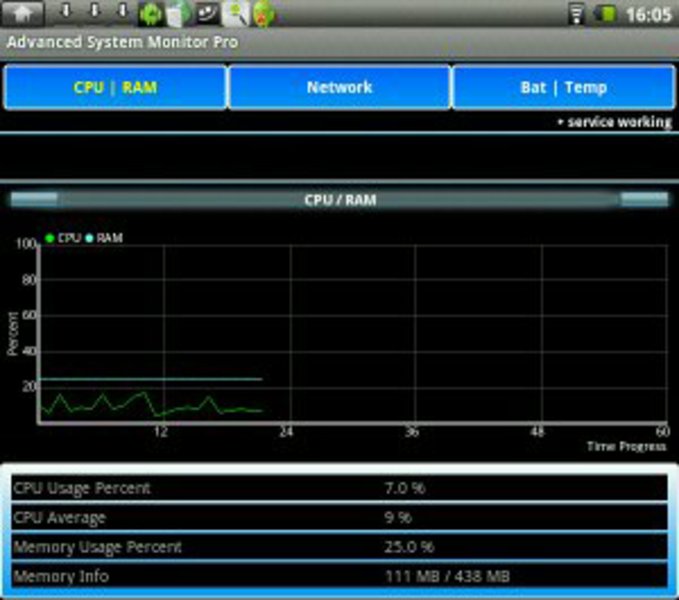Select the Memory Info row
This screenshot has height=600, width=679.
[340, 576]
